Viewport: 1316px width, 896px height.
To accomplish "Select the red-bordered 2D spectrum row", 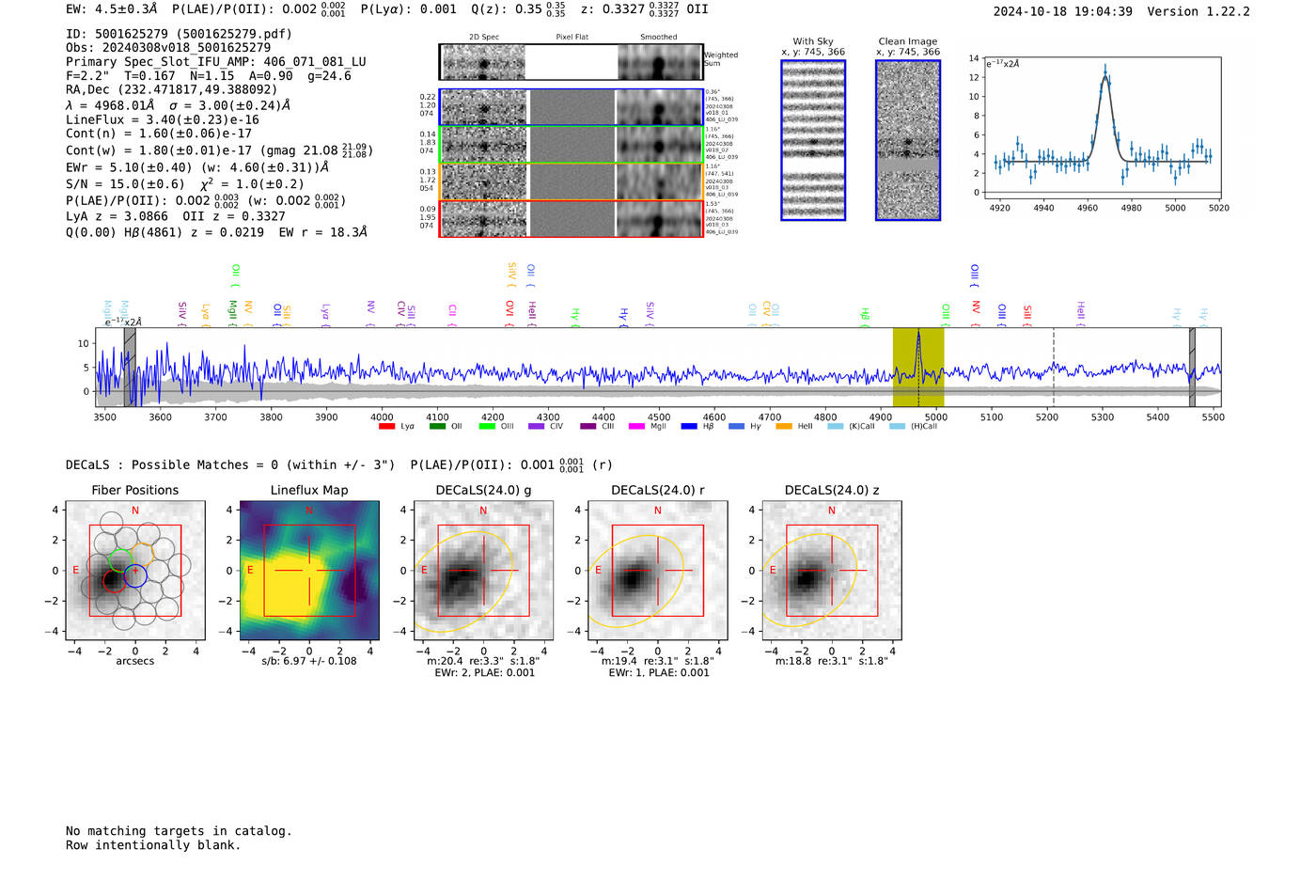I will coord(571,218).
